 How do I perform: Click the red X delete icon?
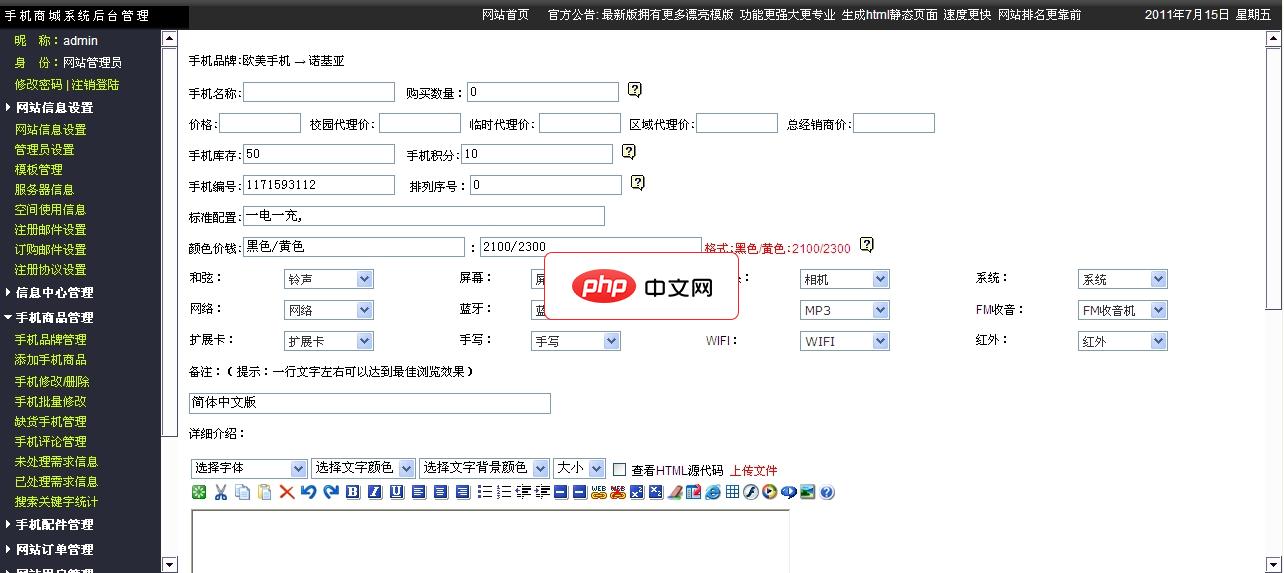click(x=286, y=492)
